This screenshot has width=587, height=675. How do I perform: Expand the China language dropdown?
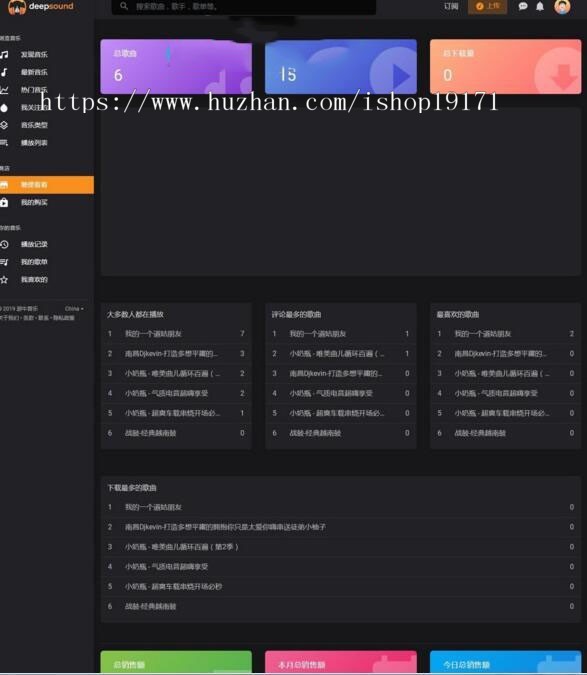tap(74, 309)
